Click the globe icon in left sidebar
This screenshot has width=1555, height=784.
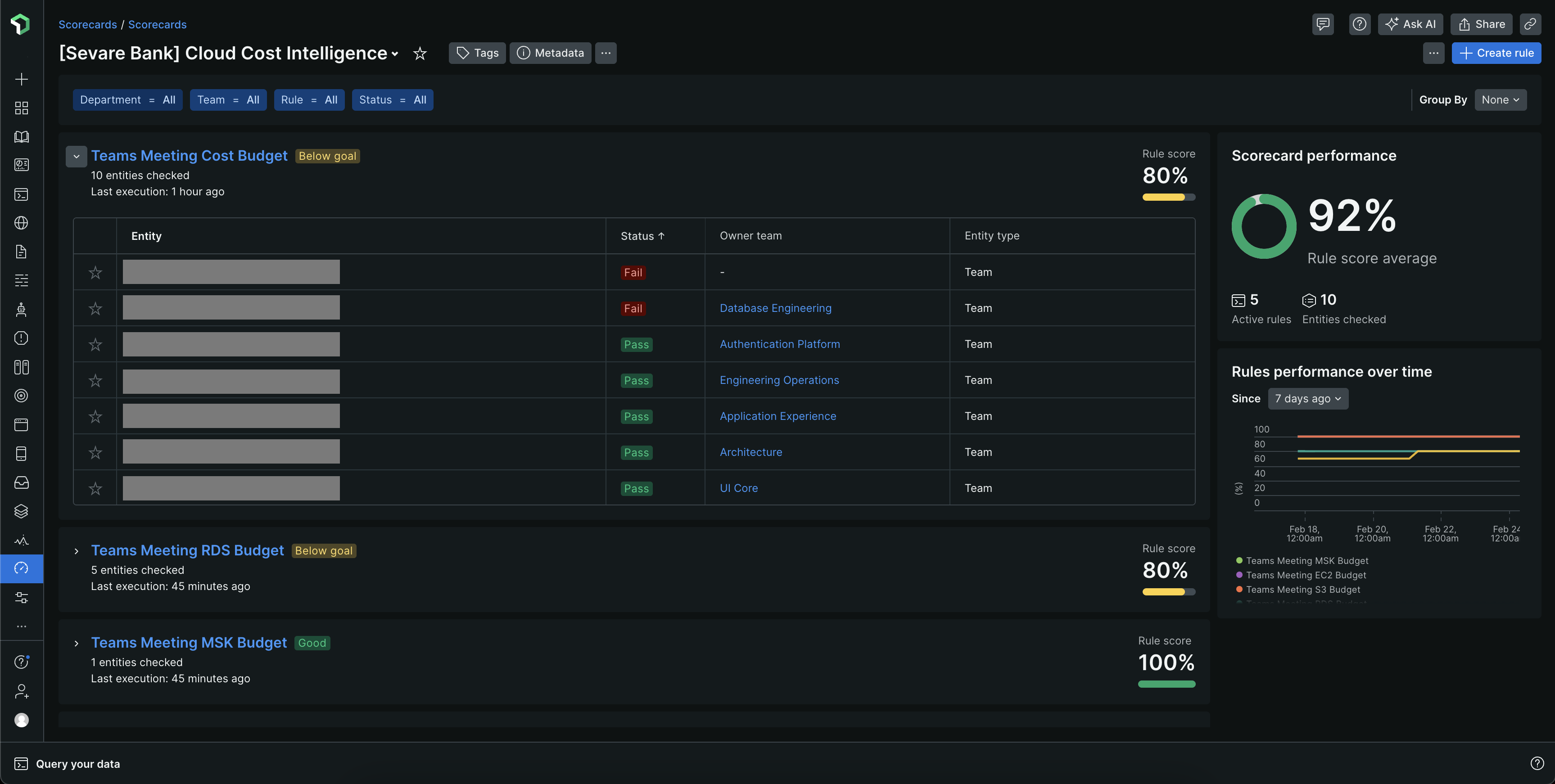pyautogui.click(x=21, y=223)
